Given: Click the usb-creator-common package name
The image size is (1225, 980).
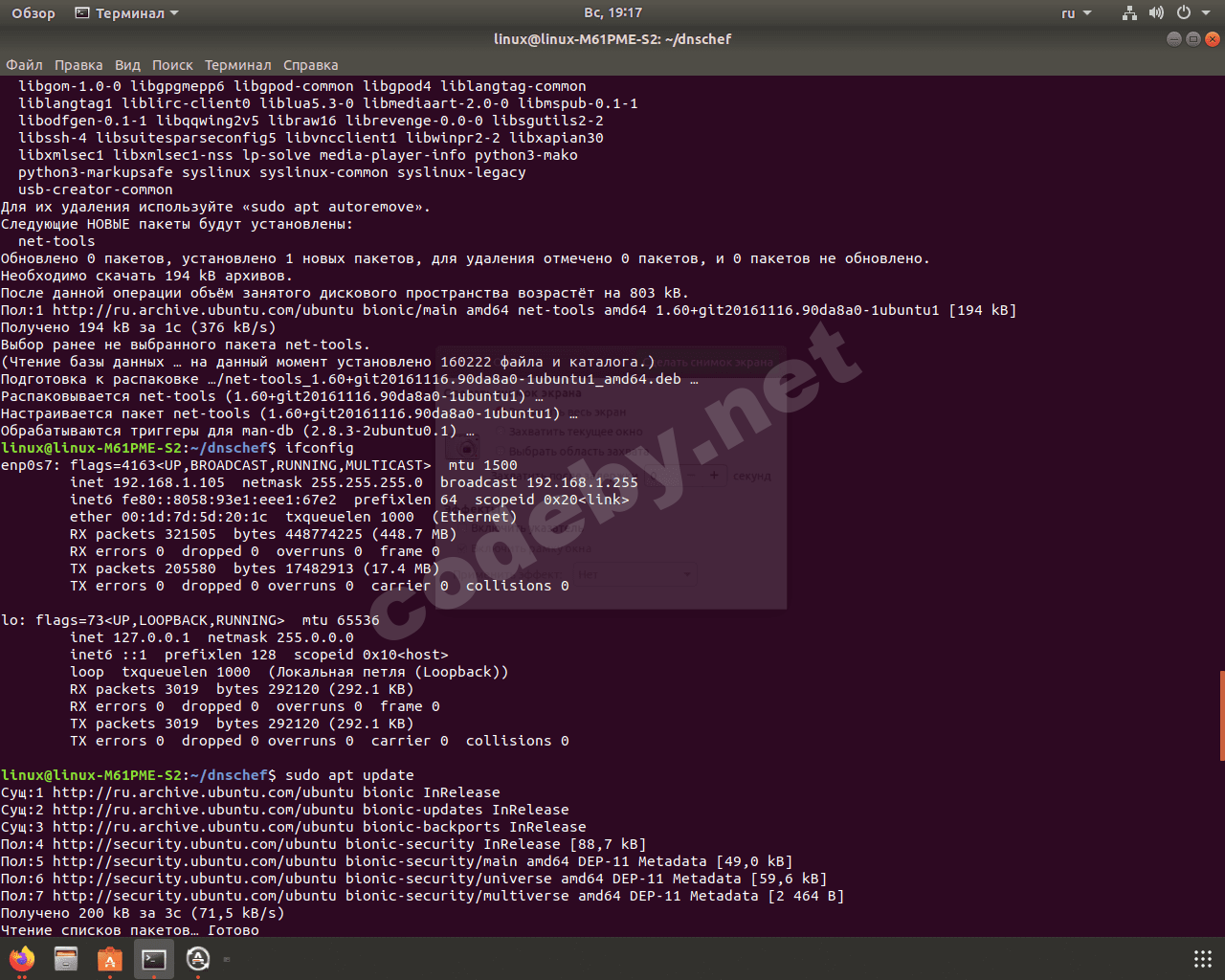Looking at the screenshot, I should [96, 189].
